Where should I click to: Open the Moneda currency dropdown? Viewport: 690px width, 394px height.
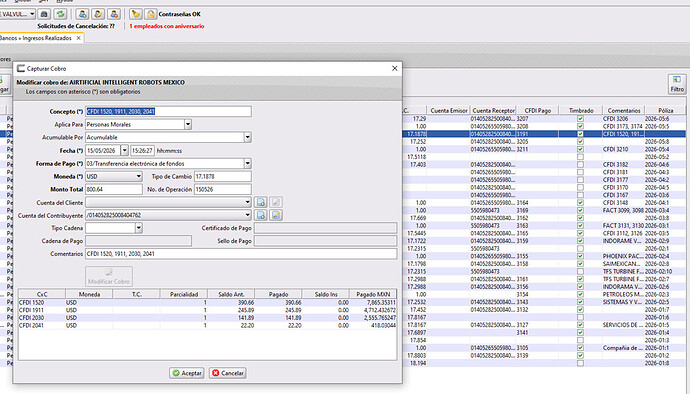(139, 177)
